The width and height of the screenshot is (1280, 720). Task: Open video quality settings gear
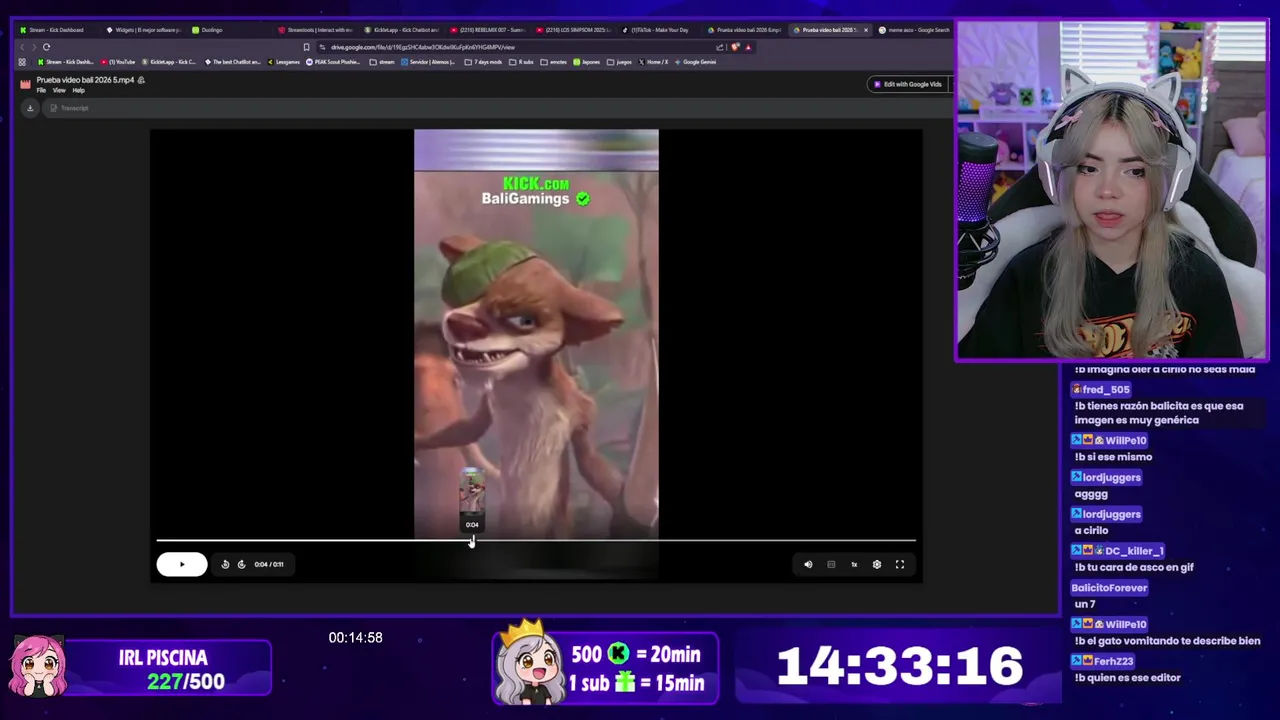877,564
